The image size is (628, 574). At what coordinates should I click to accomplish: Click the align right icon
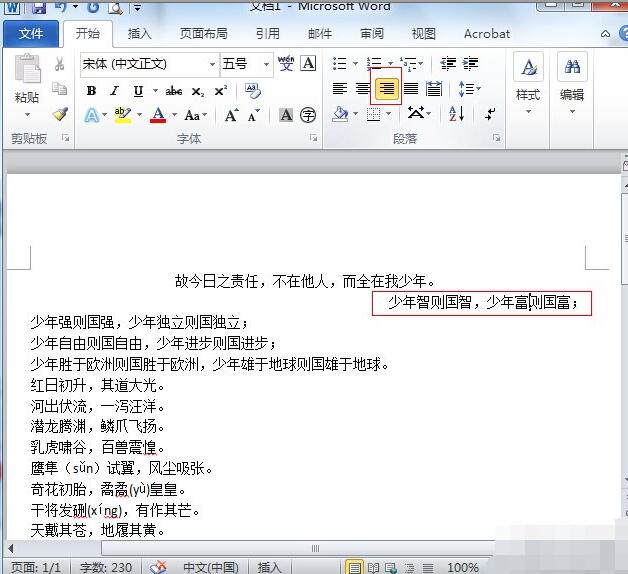386,90
